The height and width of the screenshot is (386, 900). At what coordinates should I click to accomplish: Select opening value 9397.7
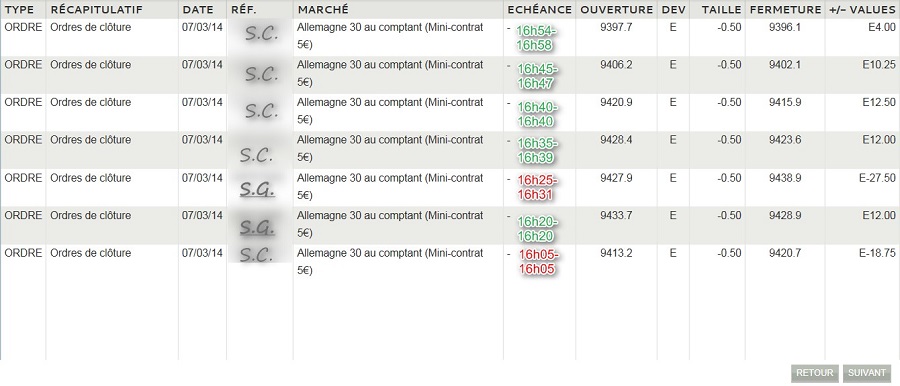616,27
